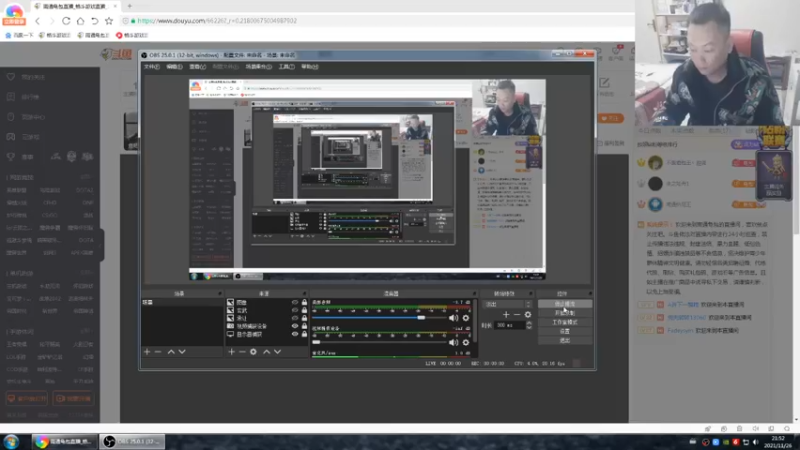Remove selected scene with the Scenes minus icon

tap(158, 352)
